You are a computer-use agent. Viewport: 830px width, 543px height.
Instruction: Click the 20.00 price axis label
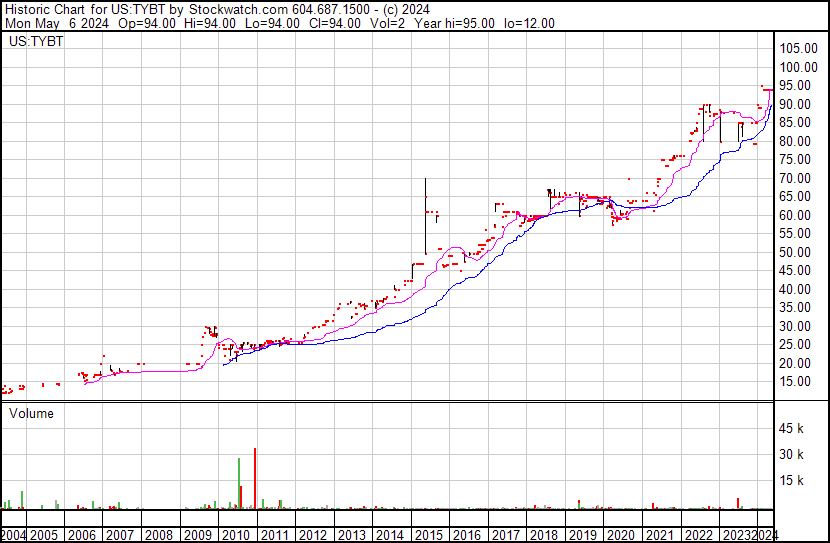pos(795,364)
